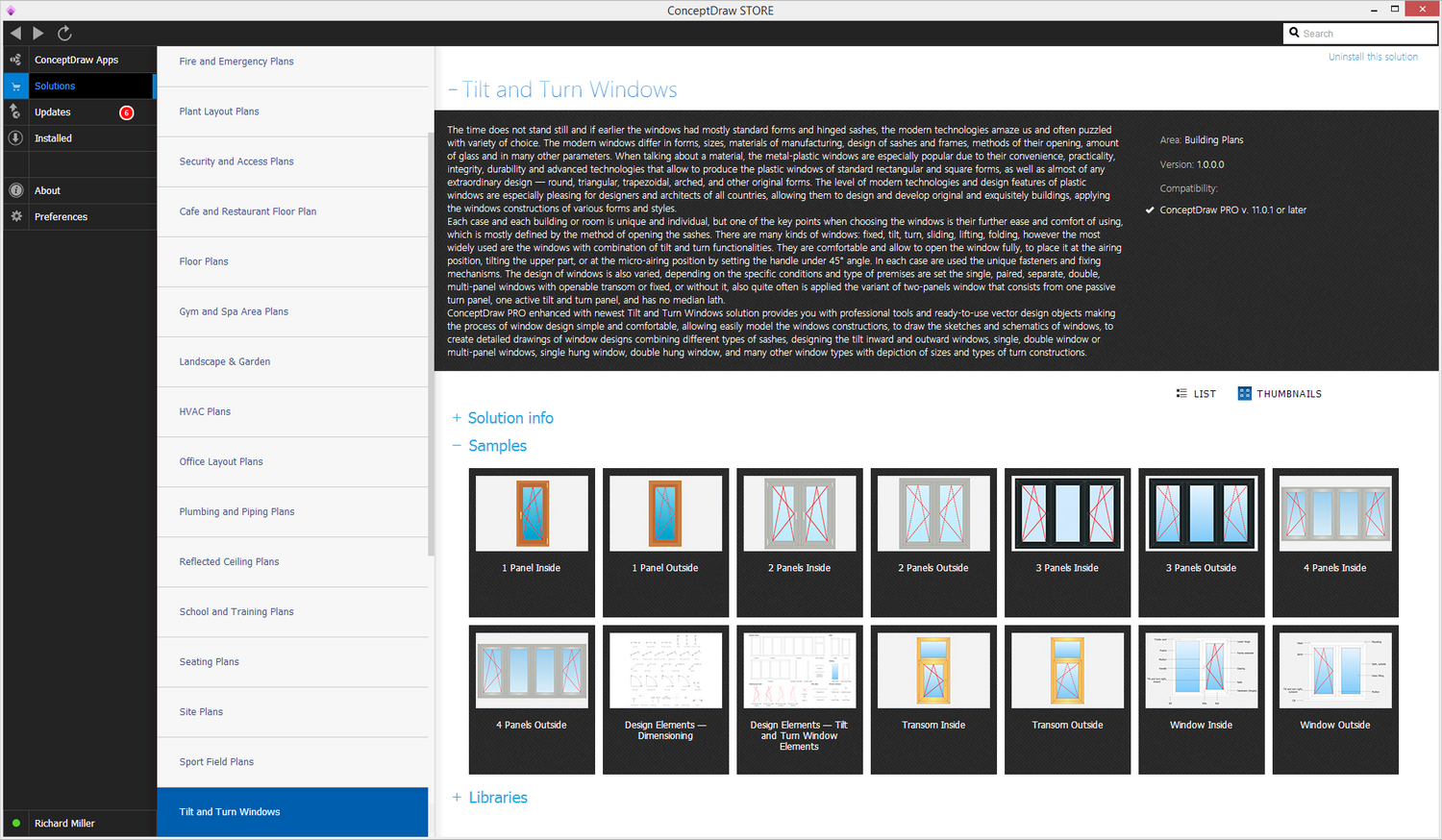This screenshot has height=840, width=1442.
Task: Open Design Elements — Dimensioning sample
Action: [665, 700]
